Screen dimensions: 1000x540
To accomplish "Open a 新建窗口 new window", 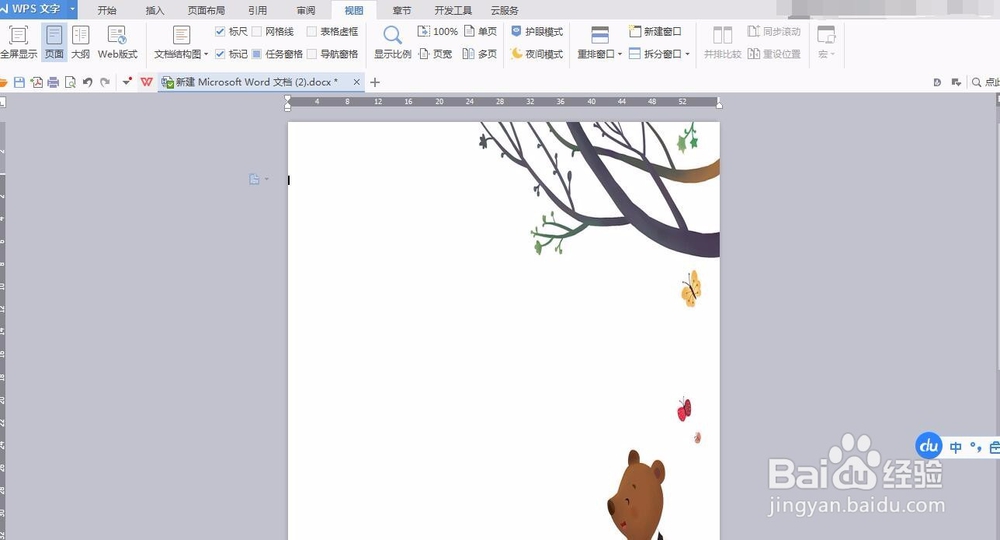I will pos(655,31).
